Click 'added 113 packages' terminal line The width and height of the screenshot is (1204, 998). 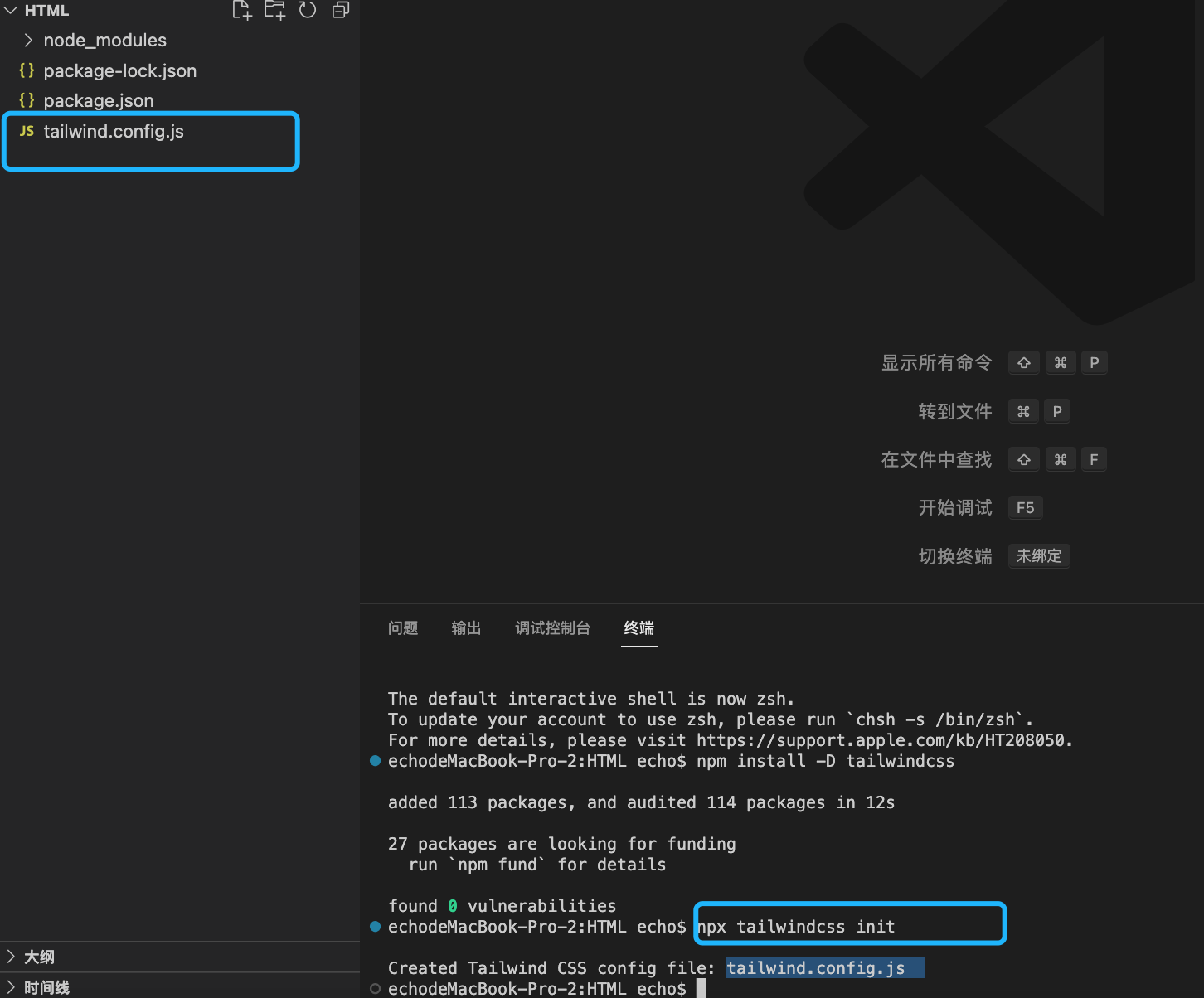coord(642,802)
